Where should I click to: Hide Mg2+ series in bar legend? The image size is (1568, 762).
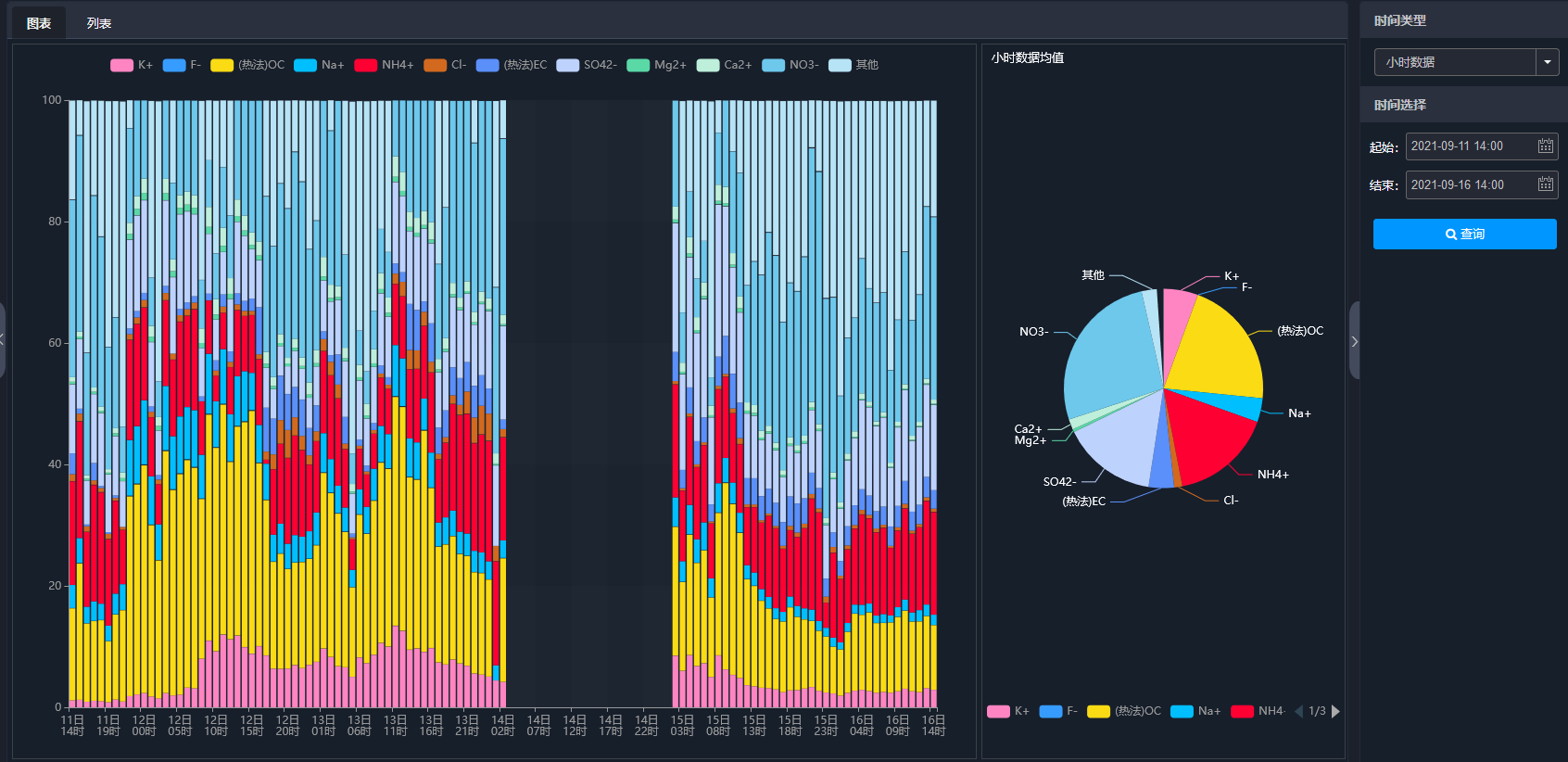pyautogui.click(x=656, y=65)
